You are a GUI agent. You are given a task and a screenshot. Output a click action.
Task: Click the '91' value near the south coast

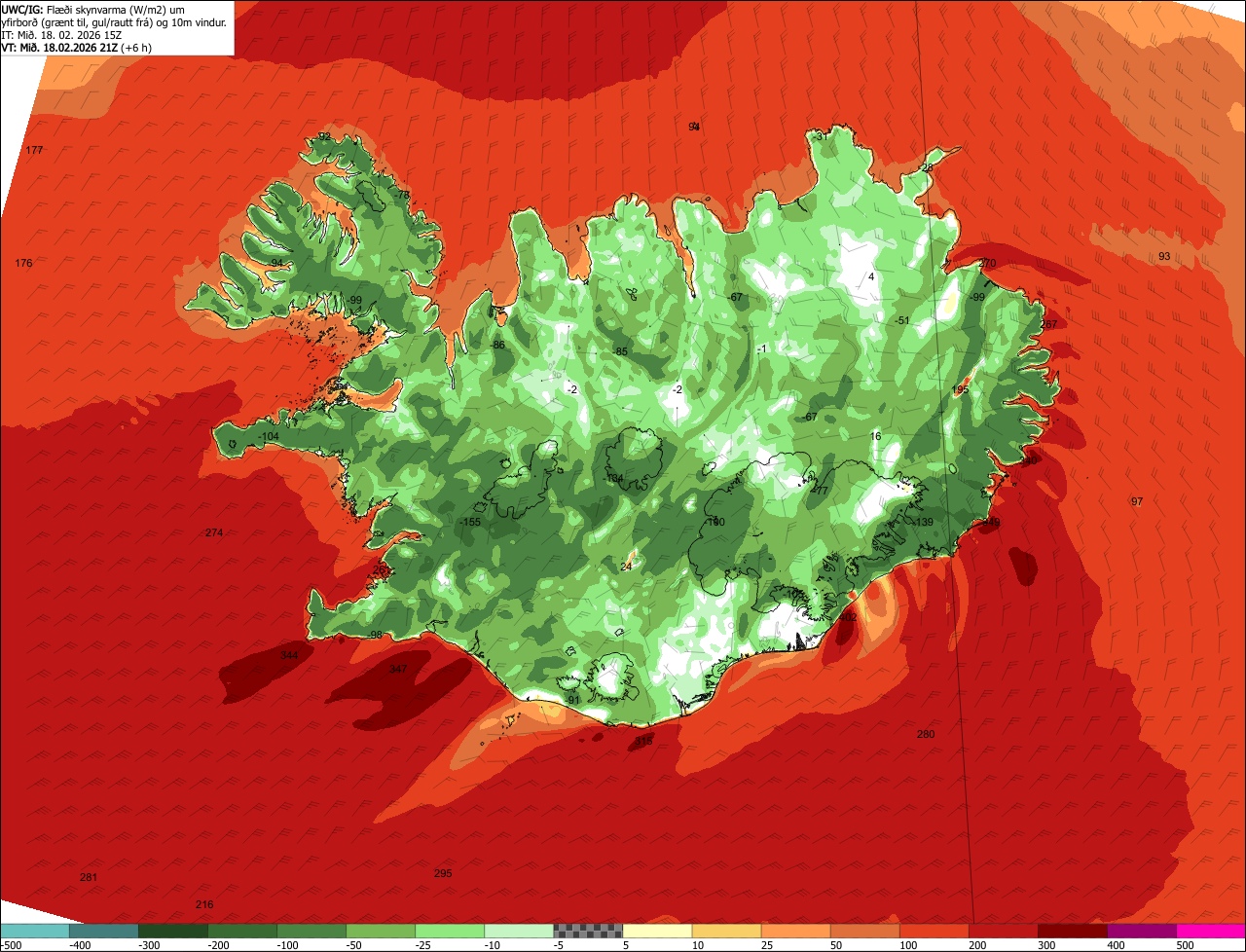[573, 699]
